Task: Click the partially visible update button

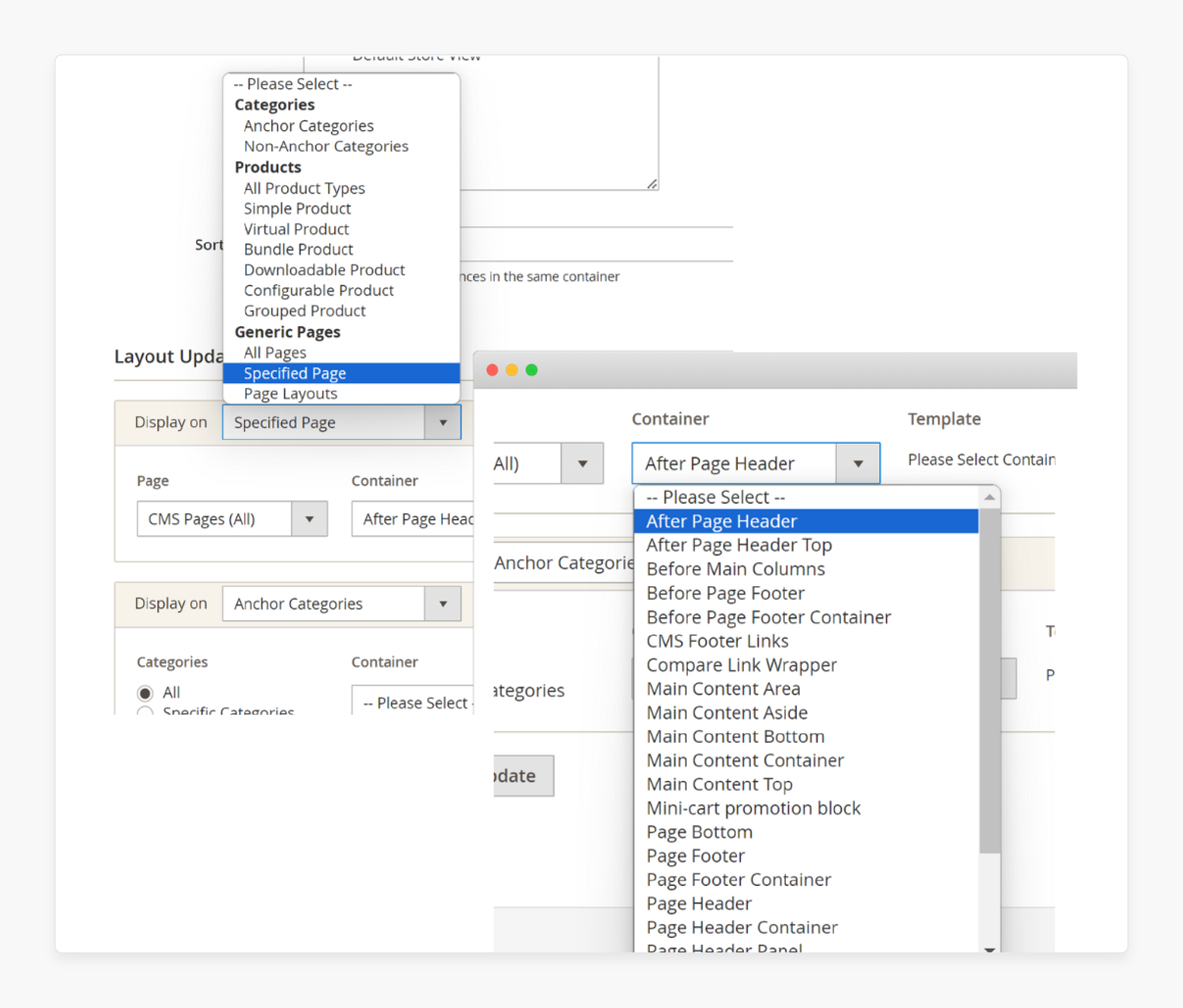Action: point(523,776)
